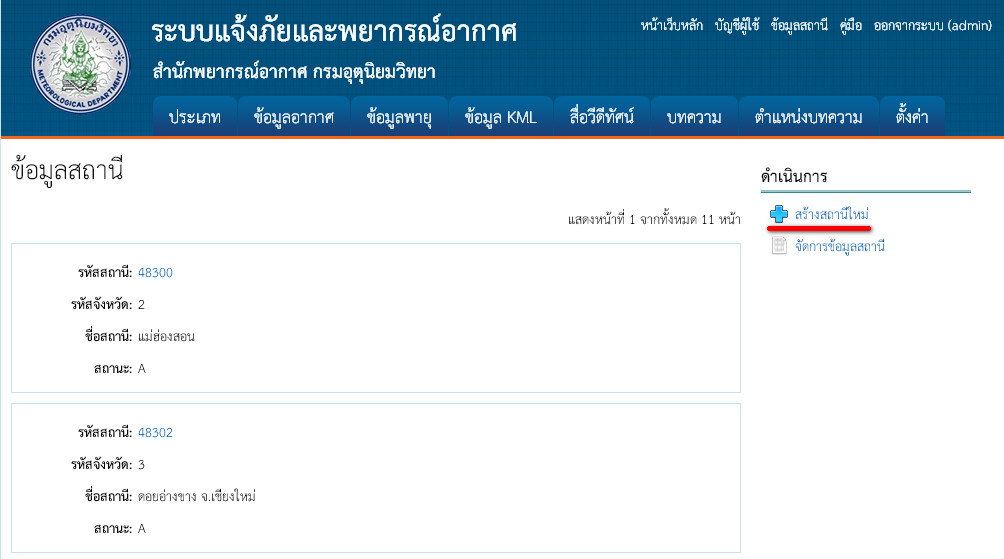Click the document icon beside จัดการข้อมูลสถานี

[x=779, y=245]
